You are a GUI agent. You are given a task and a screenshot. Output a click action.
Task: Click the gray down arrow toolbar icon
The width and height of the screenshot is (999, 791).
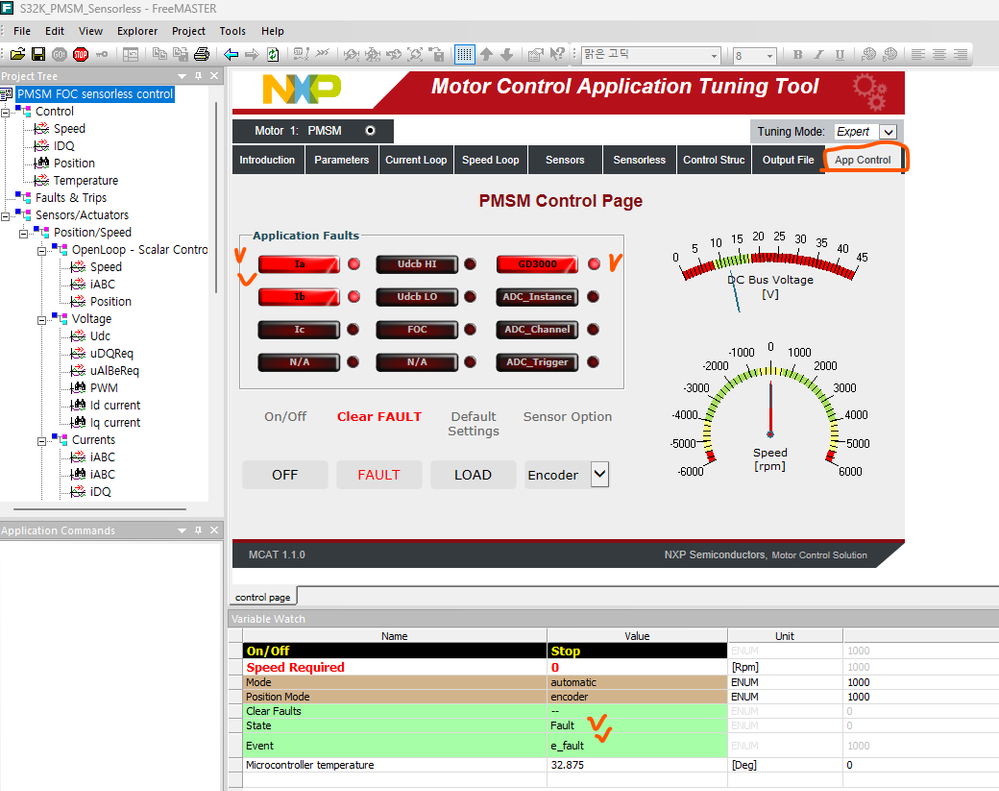(507, 55)
